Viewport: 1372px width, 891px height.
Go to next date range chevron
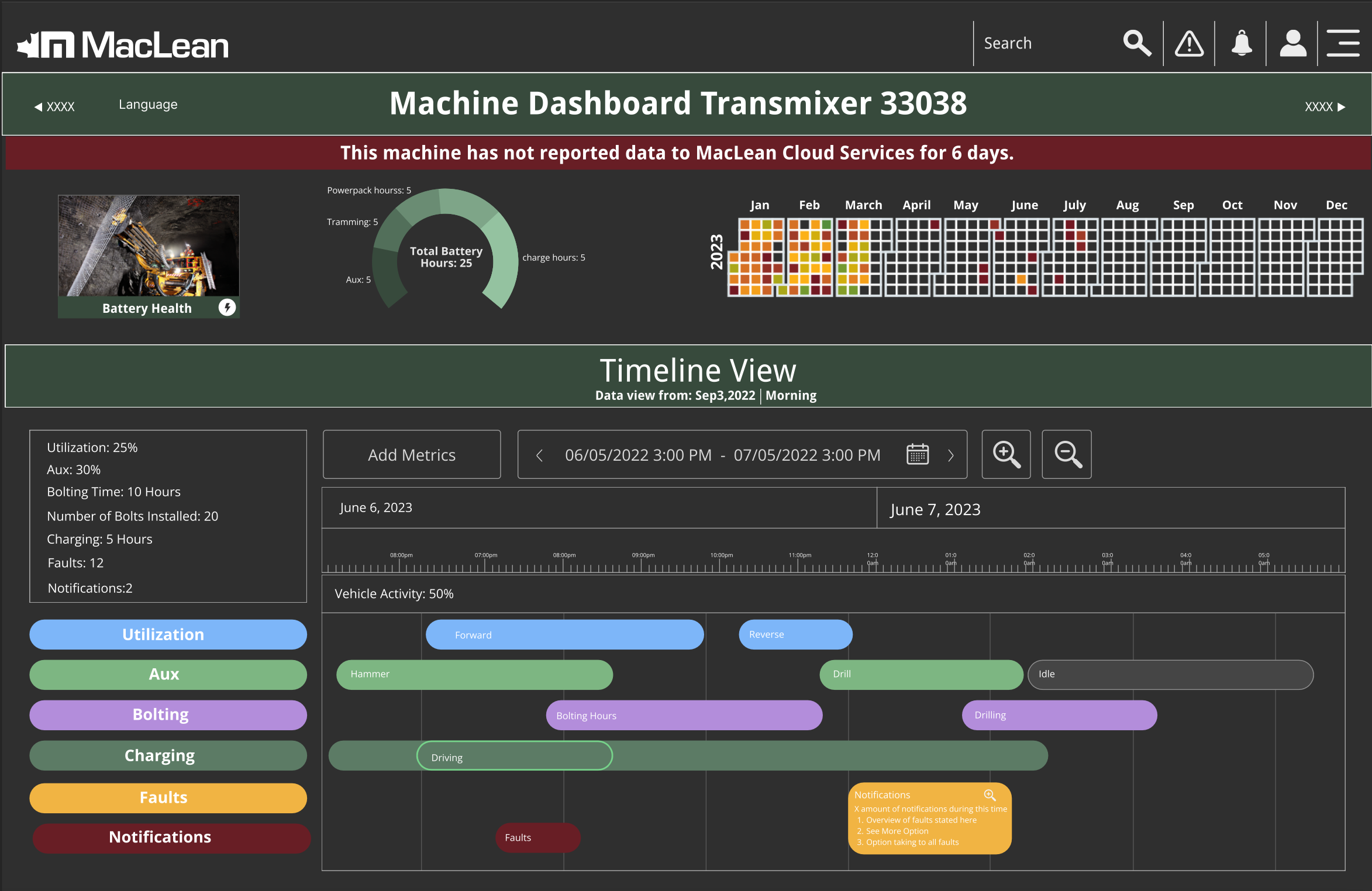pos(951,455)
